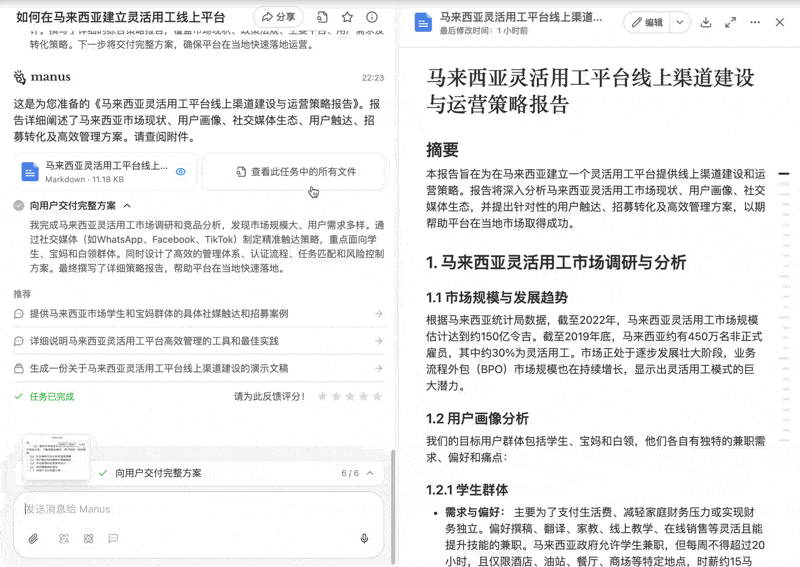The height and width of the screenshot is (567, 800).
Task: Click the 任务已完成 status text
Action: [52, 397]
